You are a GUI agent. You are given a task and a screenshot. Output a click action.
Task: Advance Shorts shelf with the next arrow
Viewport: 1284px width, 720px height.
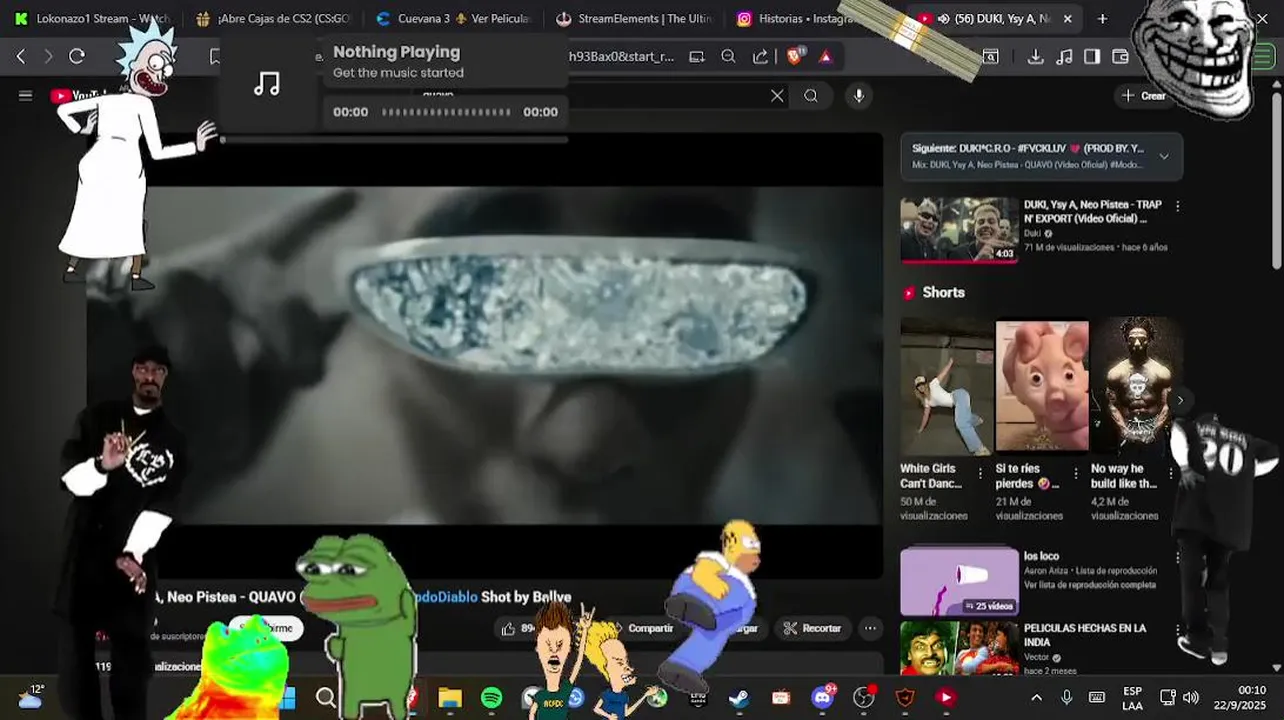coord(1180,400)
